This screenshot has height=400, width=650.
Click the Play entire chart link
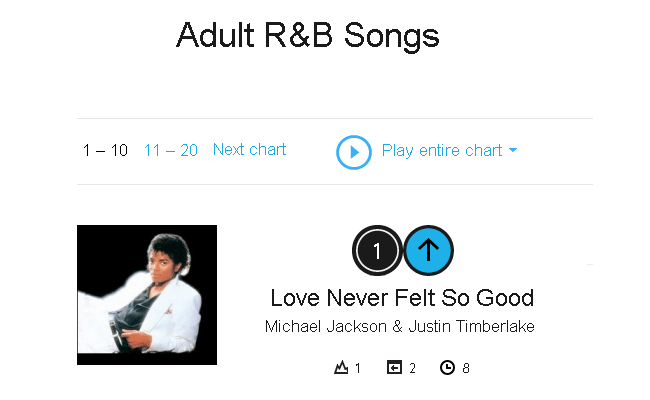click(441, 151)
